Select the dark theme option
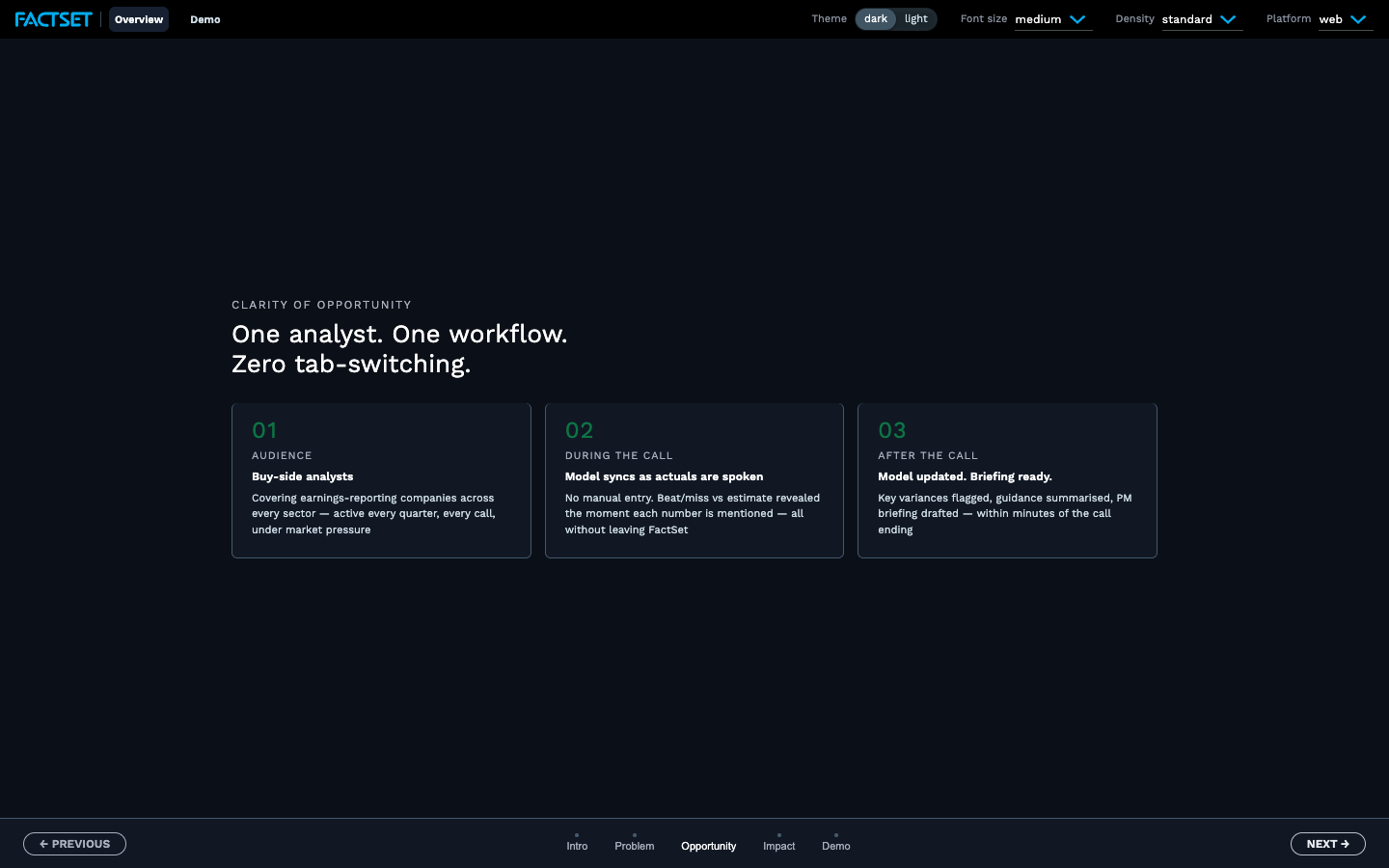This screenshot has width=1389, height=868. tap(876, 19)
